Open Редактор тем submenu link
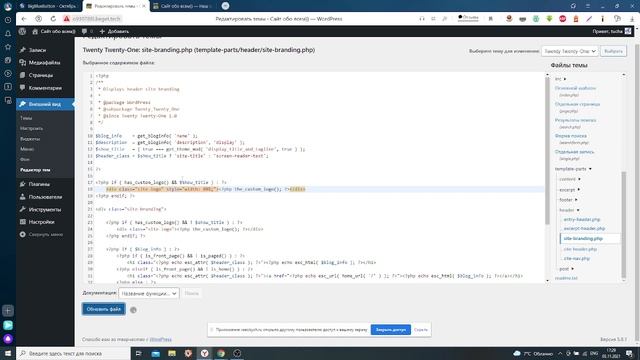Screen dimensions: 640x360 (x=35, y=170)
